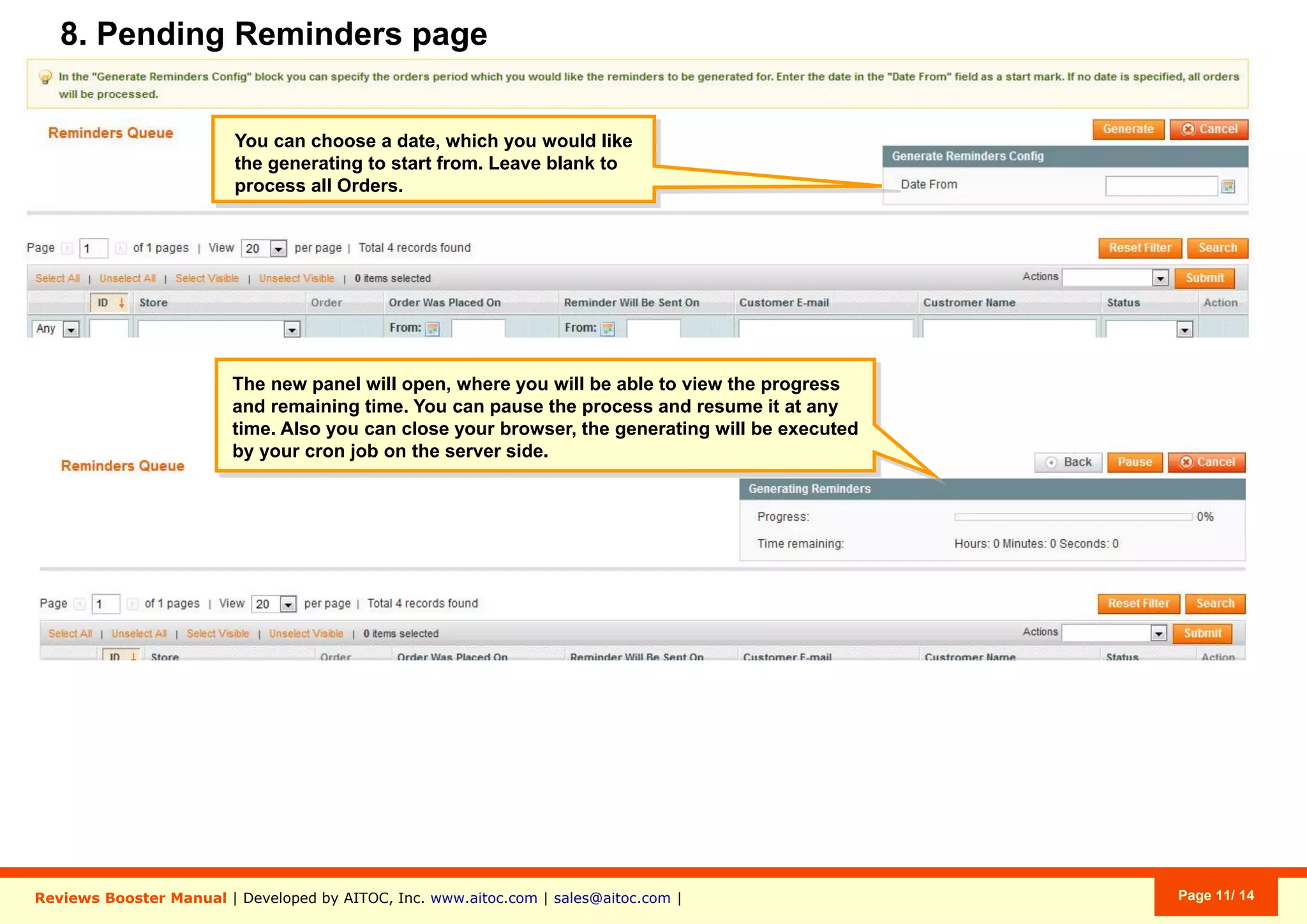
Task: Sort by Custromer Name column header
Action: (969, 302)
